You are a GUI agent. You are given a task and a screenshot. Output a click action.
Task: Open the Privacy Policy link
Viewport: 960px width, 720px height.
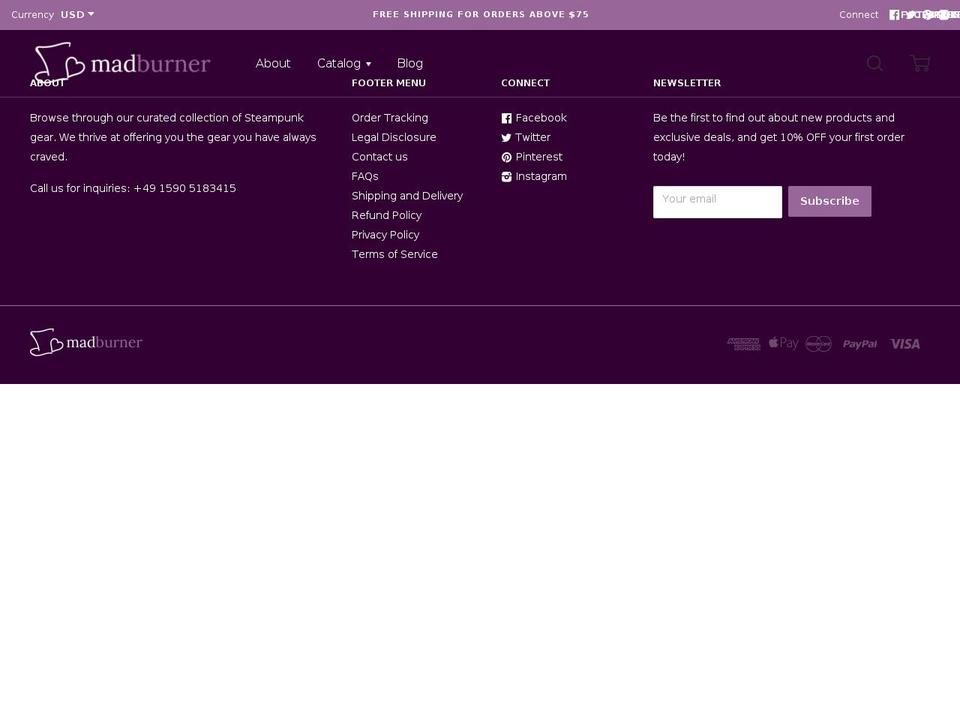(x=385, y=235)
